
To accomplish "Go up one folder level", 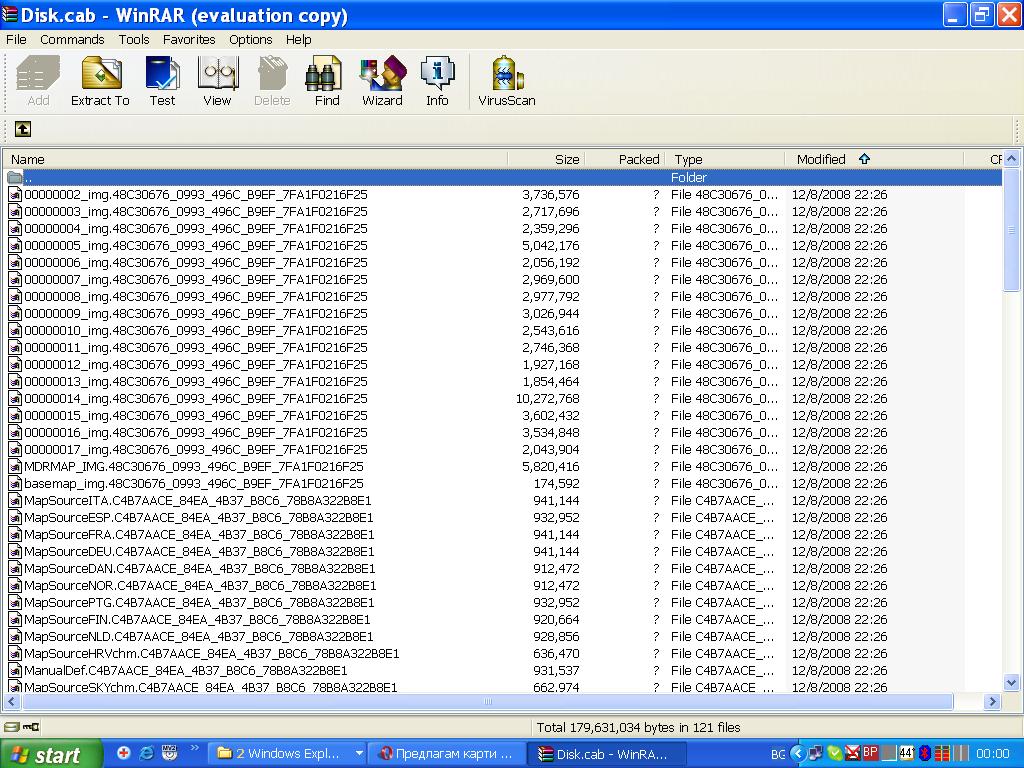I will (22, 129).
